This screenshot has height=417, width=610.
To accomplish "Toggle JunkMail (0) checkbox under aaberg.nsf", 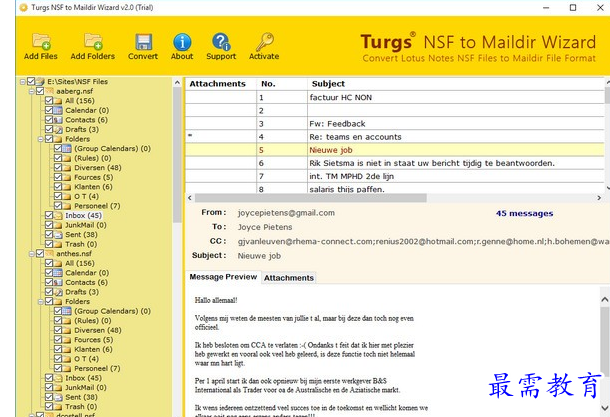I will [49, 224].
